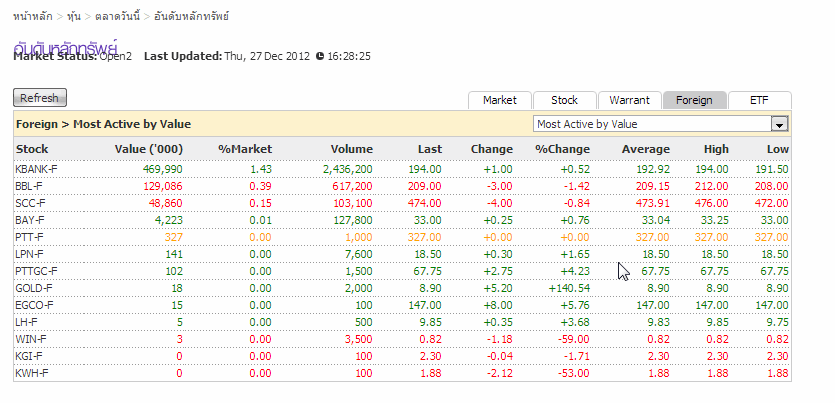Select the GOLD-F stock symbol
This screenshot has width=835, height=403.
coord(34,289)
